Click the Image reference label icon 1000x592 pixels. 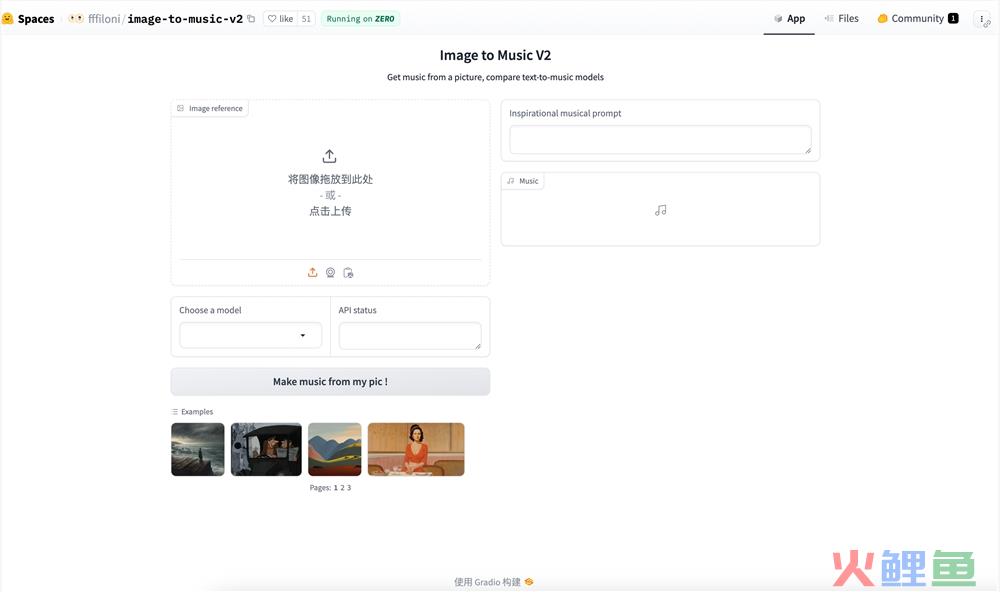click(x=180, y=108)
